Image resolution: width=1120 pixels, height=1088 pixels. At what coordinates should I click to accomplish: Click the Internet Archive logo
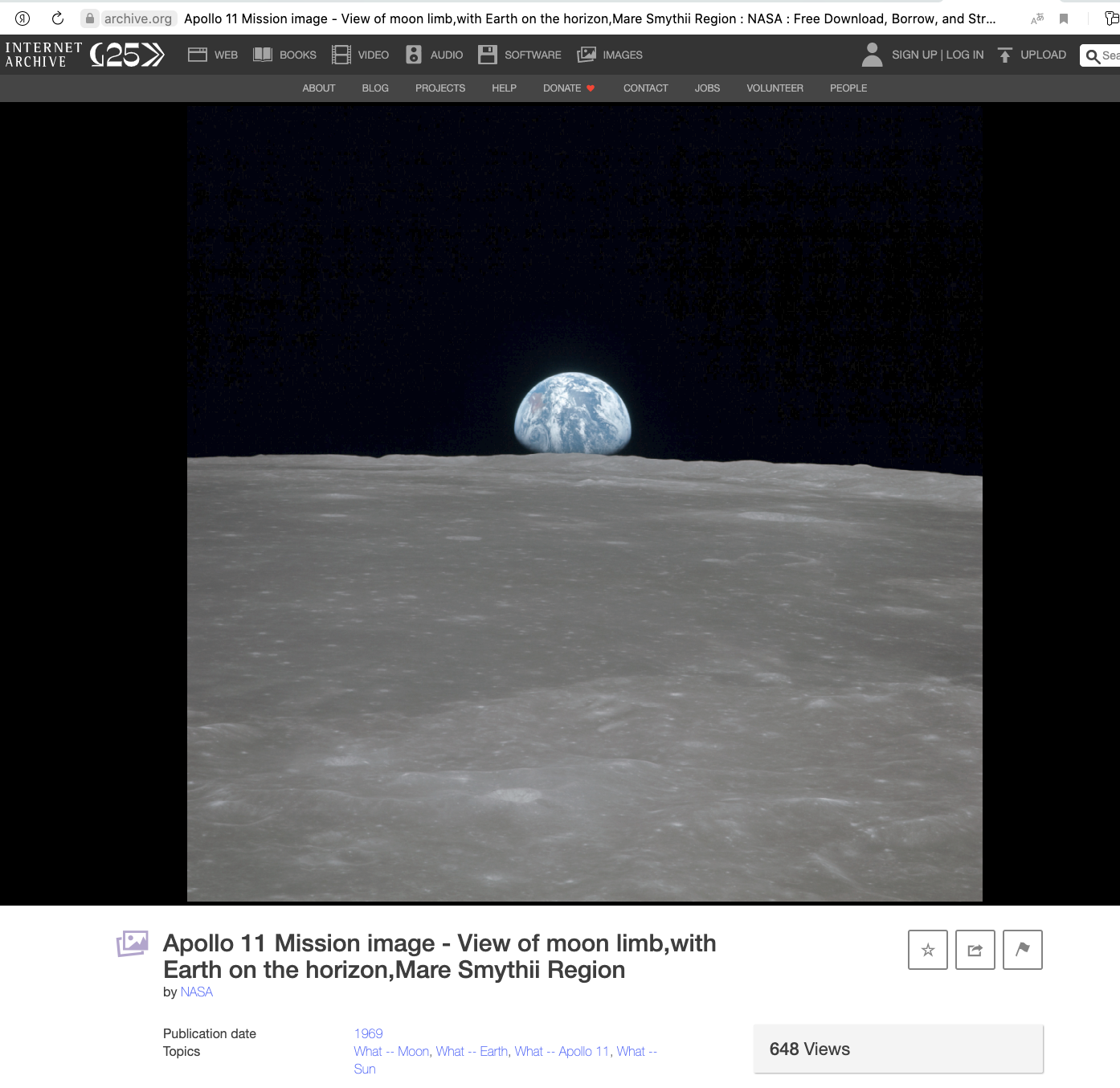tap(44, 55)
